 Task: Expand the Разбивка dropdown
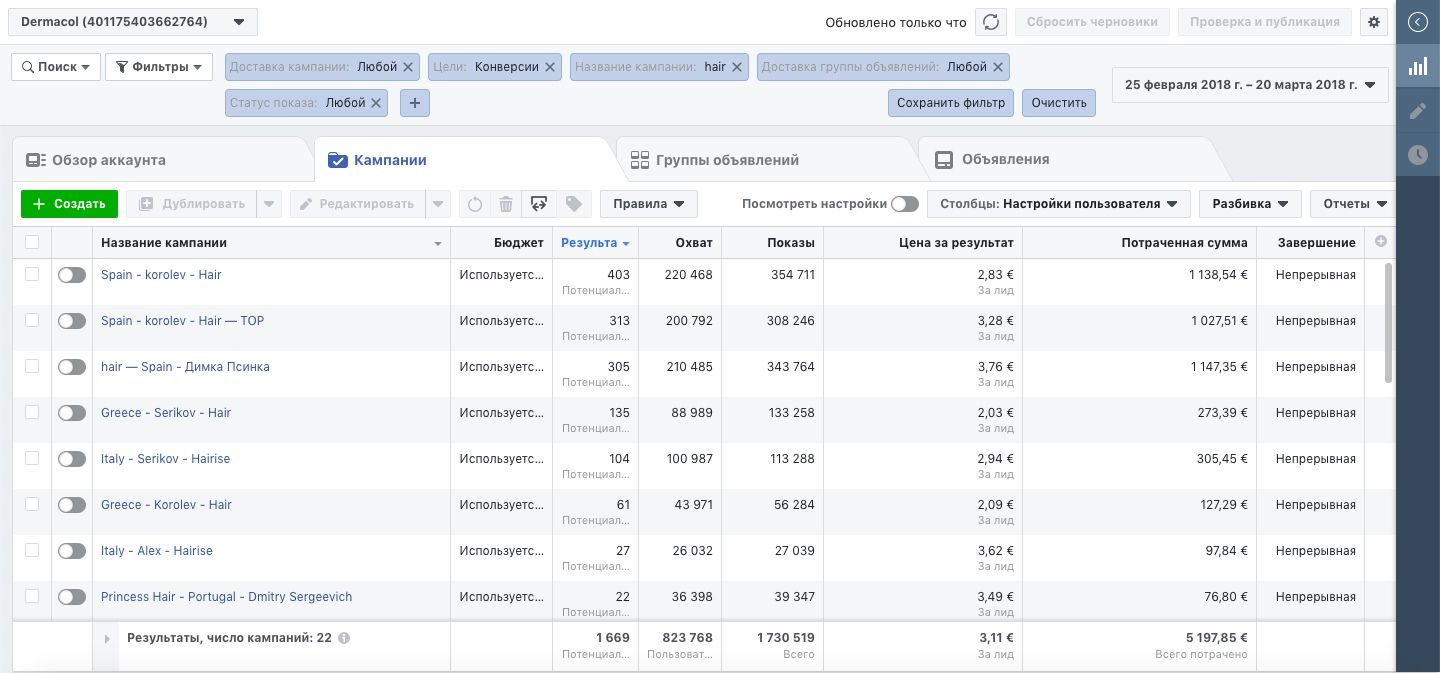pyautogui.click(x=1250, y=204)
